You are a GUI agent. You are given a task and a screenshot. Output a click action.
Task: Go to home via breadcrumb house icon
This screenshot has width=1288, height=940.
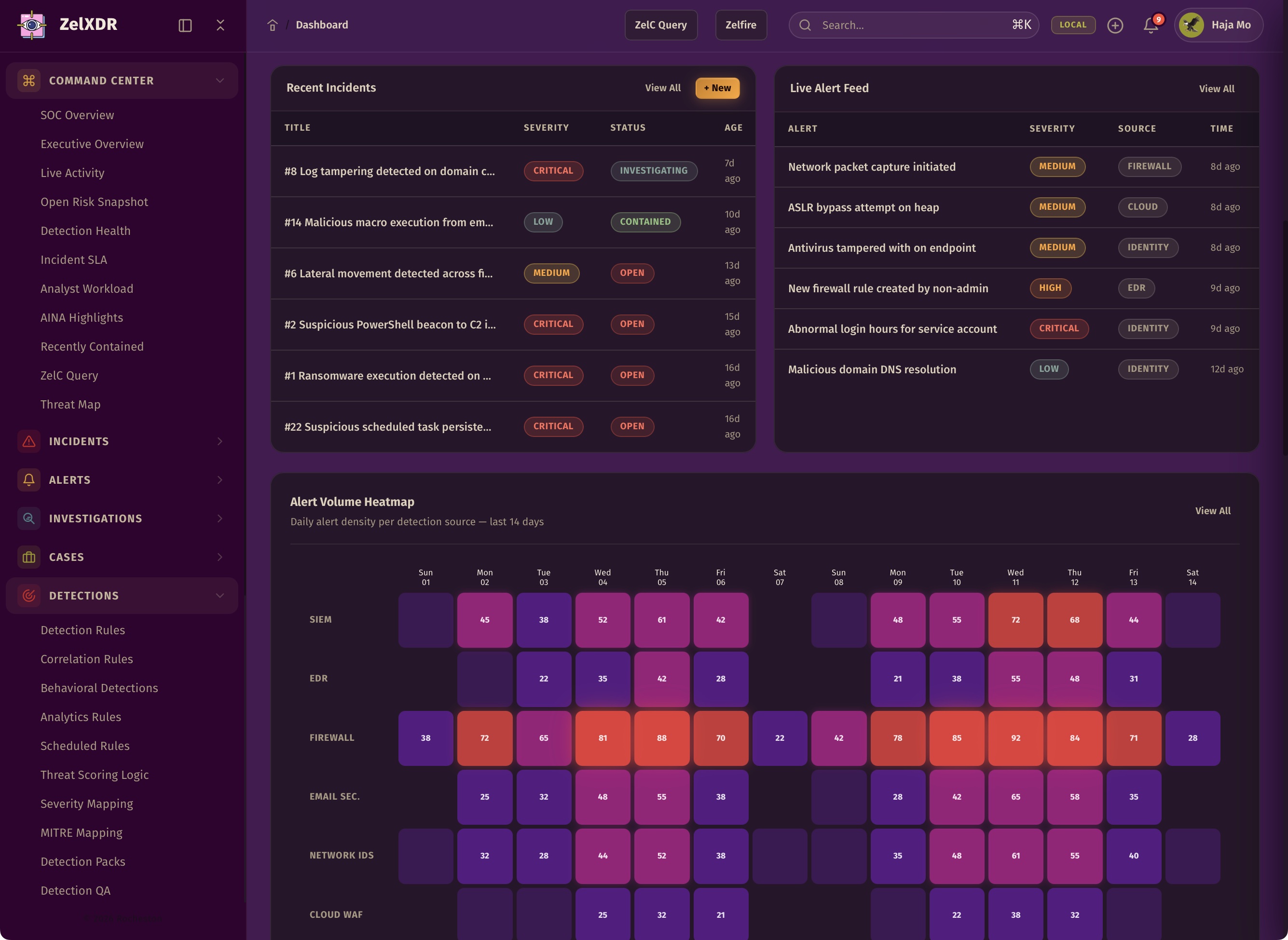click(273, 25)
